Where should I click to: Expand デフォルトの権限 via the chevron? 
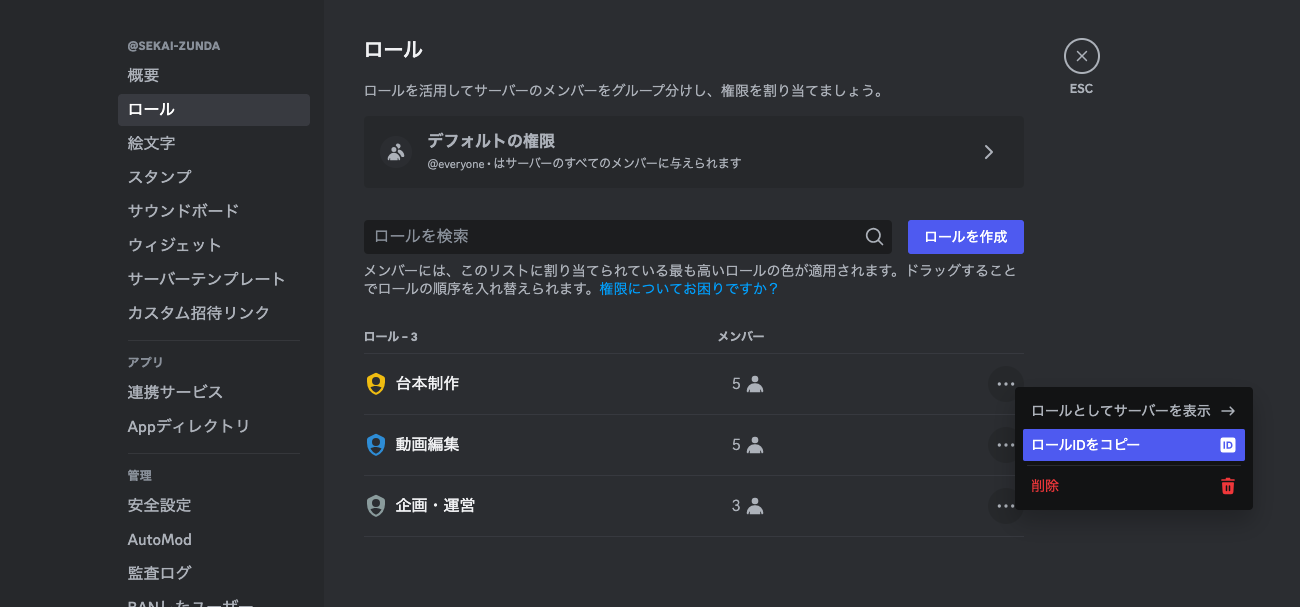point(988,151)
